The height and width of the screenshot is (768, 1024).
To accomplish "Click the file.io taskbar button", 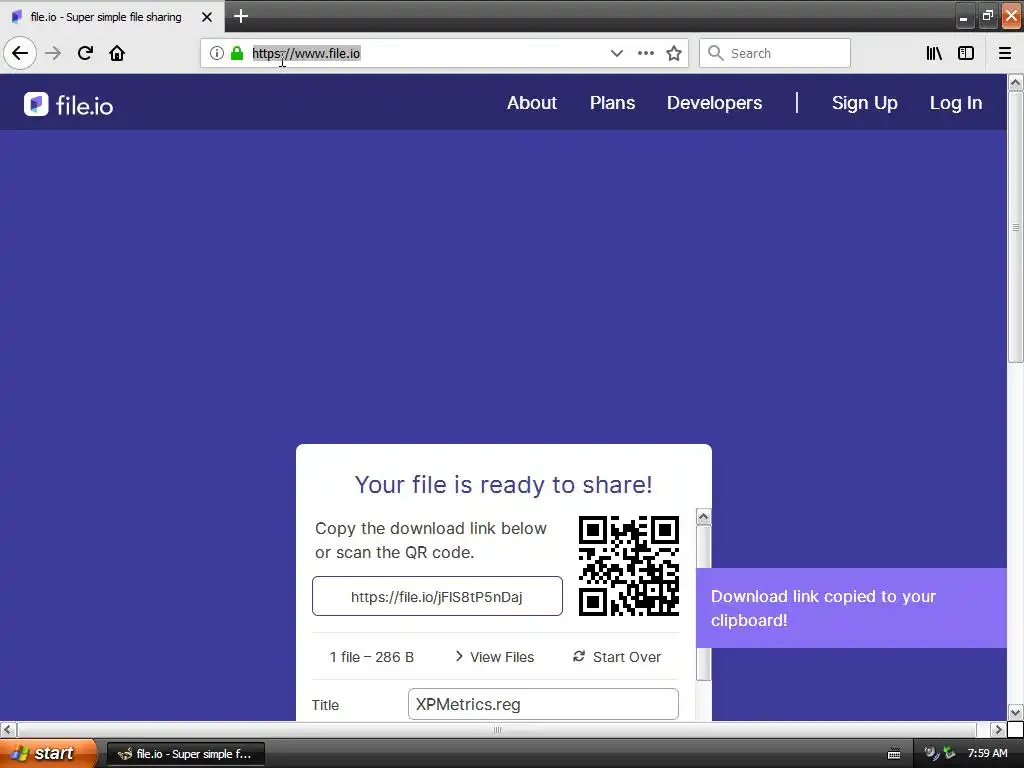I will click(185, 754).
